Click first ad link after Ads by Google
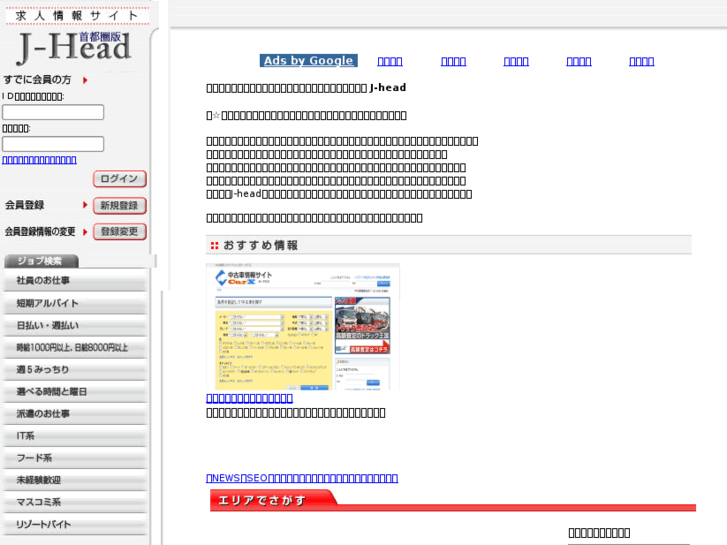 [390, 61]
